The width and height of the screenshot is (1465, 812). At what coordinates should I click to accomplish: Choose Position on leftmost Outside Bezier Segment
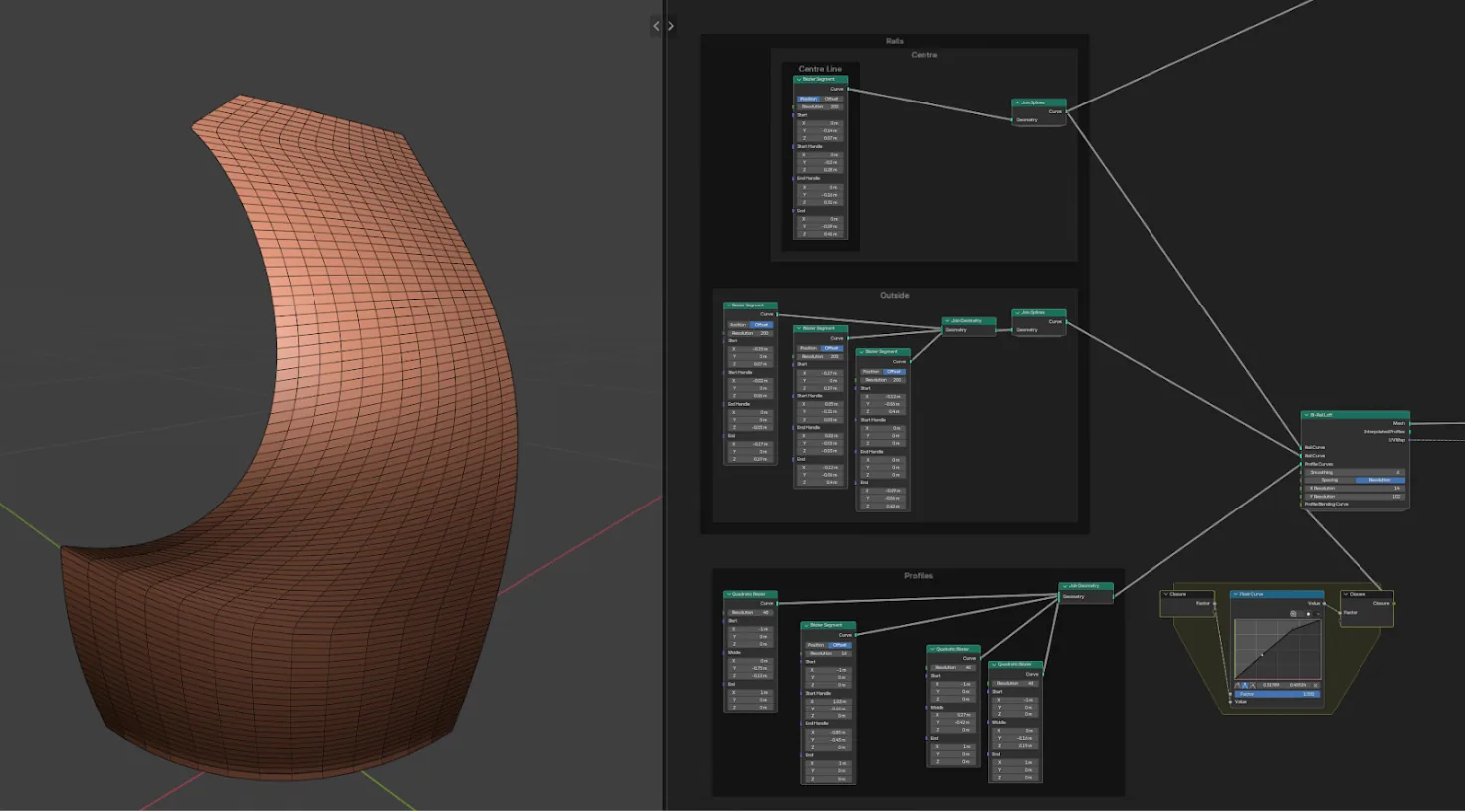[x=738, y=325]
